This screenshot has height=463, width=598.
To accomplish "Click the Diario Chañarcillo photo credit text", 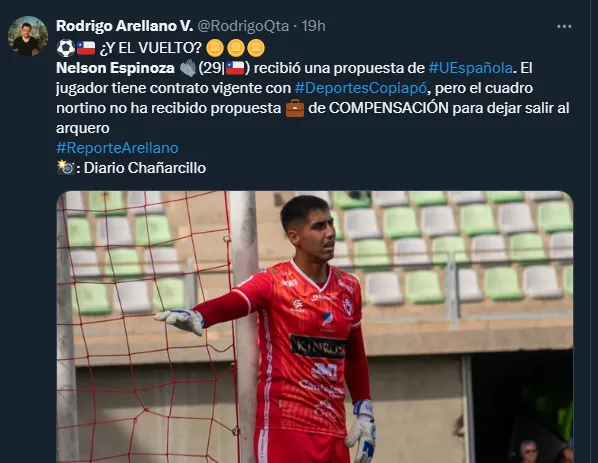I will (145, 168).
